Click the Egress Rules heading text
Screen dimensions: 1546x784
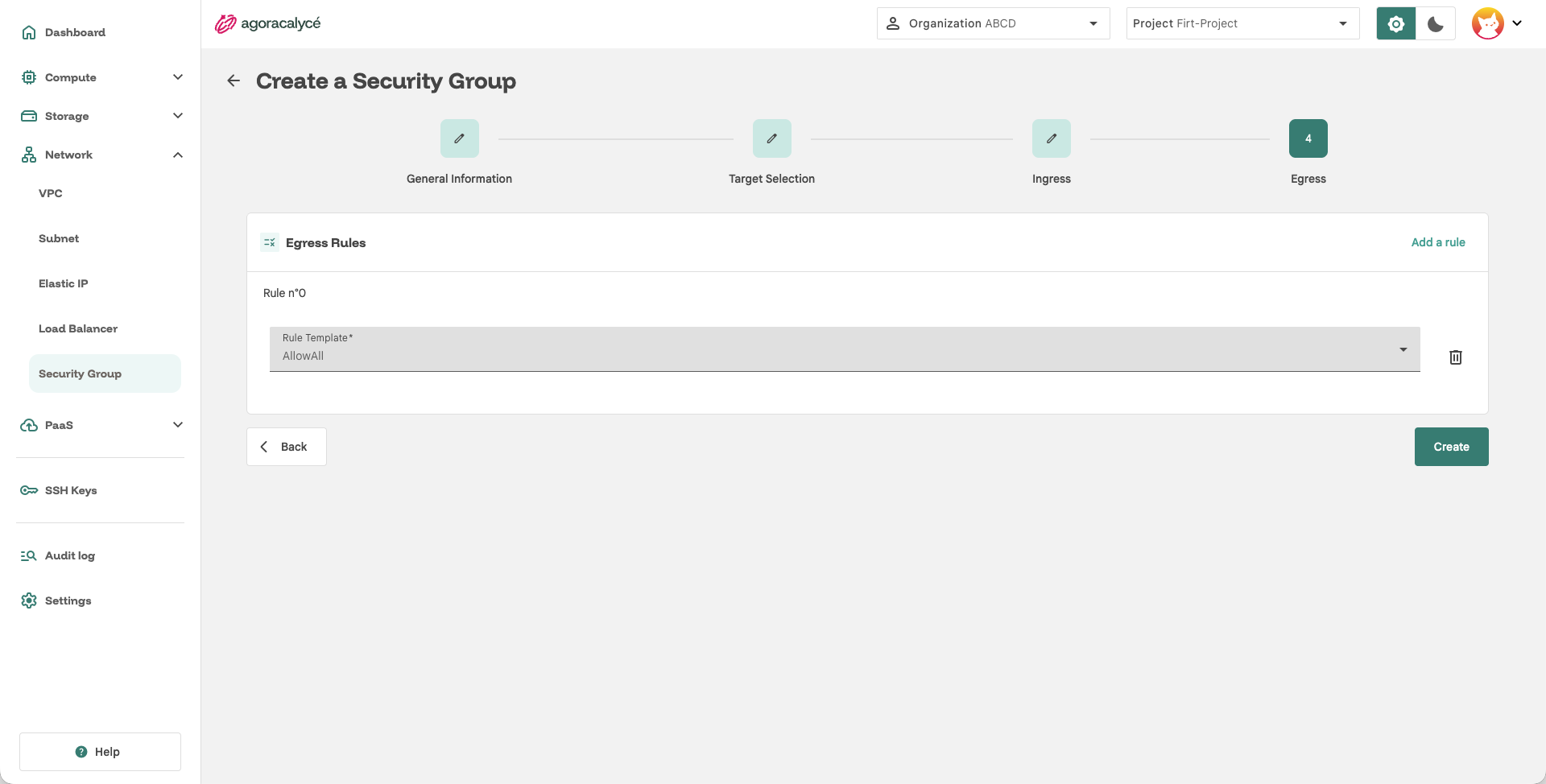pyautogui.click(x=325, y=243)
